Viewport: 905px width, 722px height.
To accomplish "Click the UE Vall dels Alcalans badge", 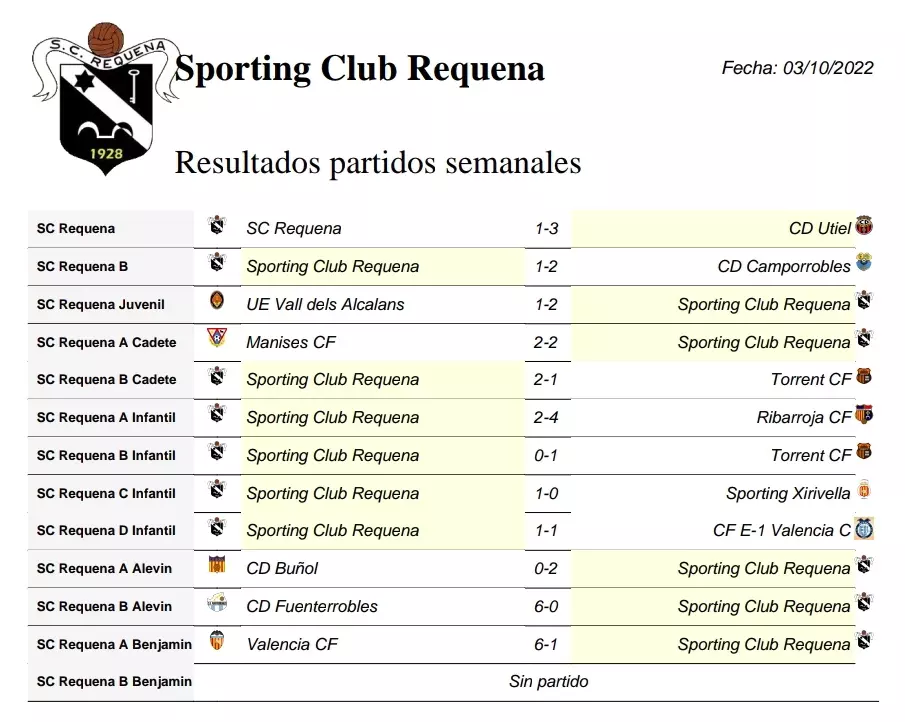I will [x=216, y=301].
